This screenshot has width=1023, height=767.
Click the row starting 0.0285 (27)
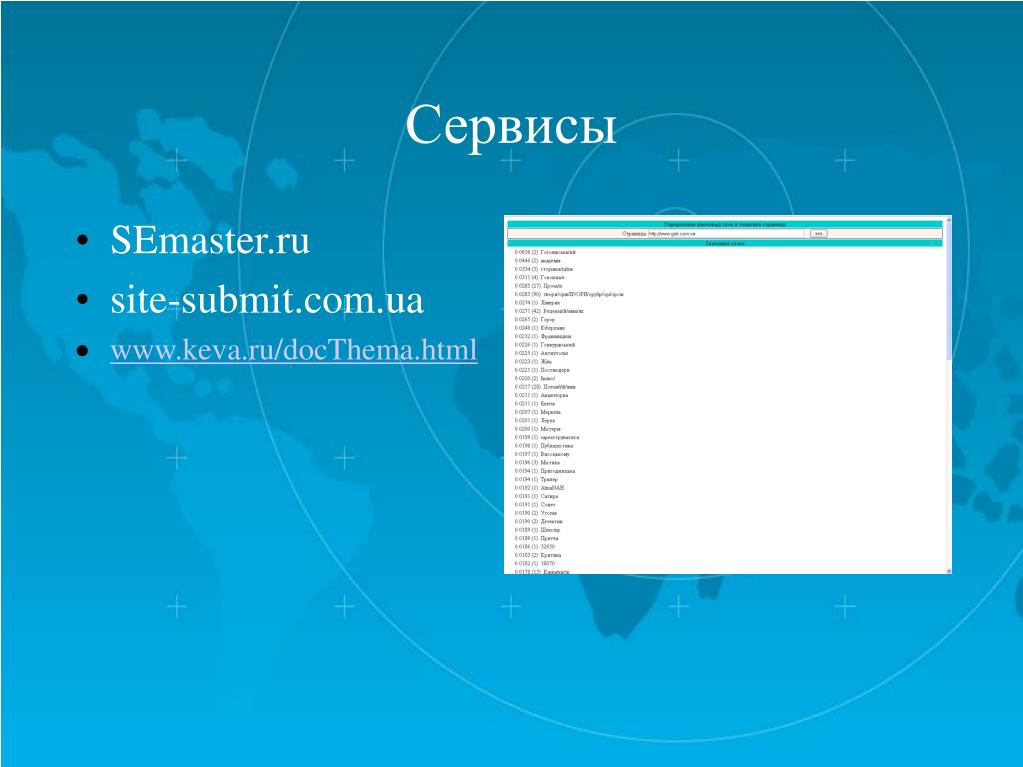tap(538, 286)
